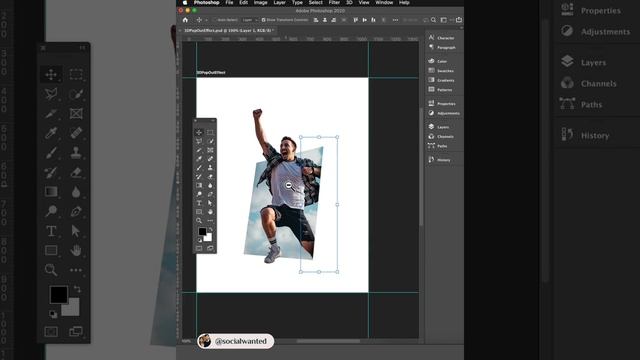This screenshot has height=360, width=640.
Task: Open workspace switcher icon in options bar
Action: (444, 20)
